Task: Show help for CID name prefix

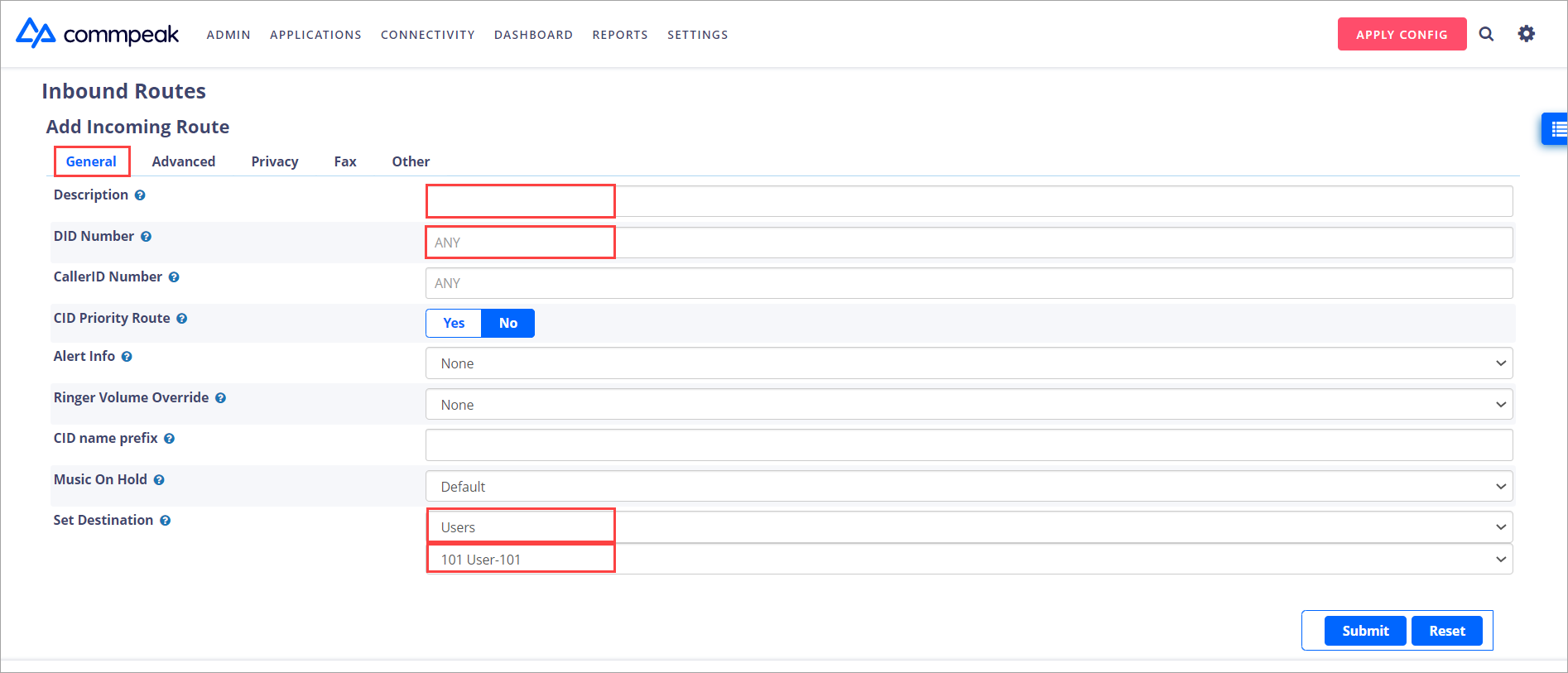Action: 169,439
